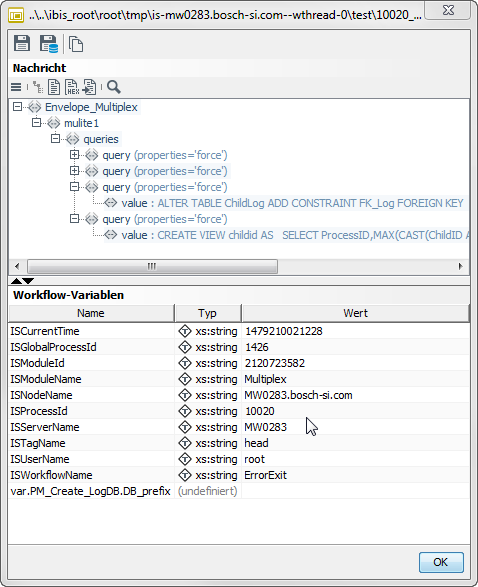The image size is (478, 587).
Task: Select the ISCurrentTime variable name
Action: [45, 331]
